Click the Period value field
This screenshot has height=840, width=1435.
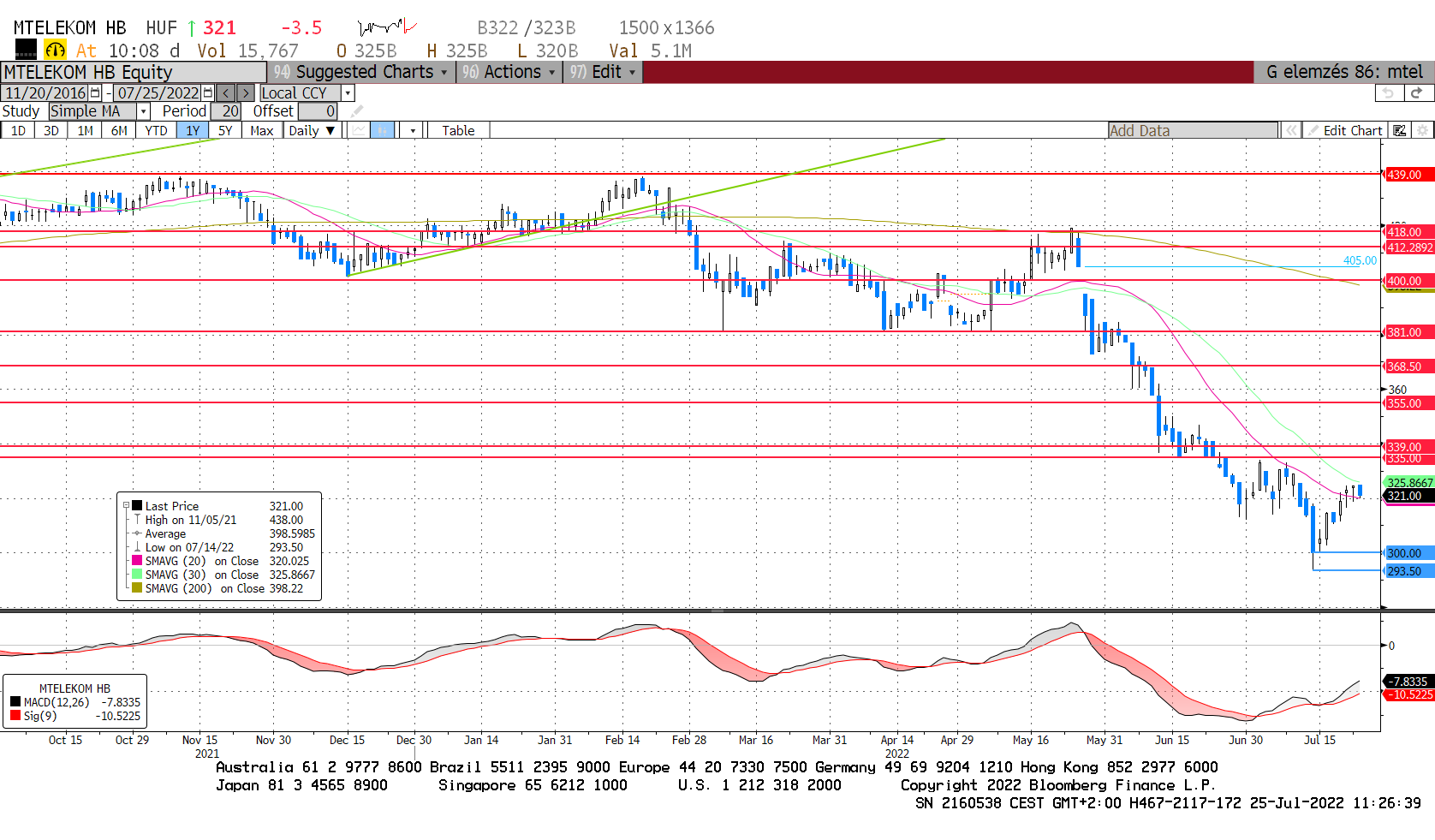(226, 111)
